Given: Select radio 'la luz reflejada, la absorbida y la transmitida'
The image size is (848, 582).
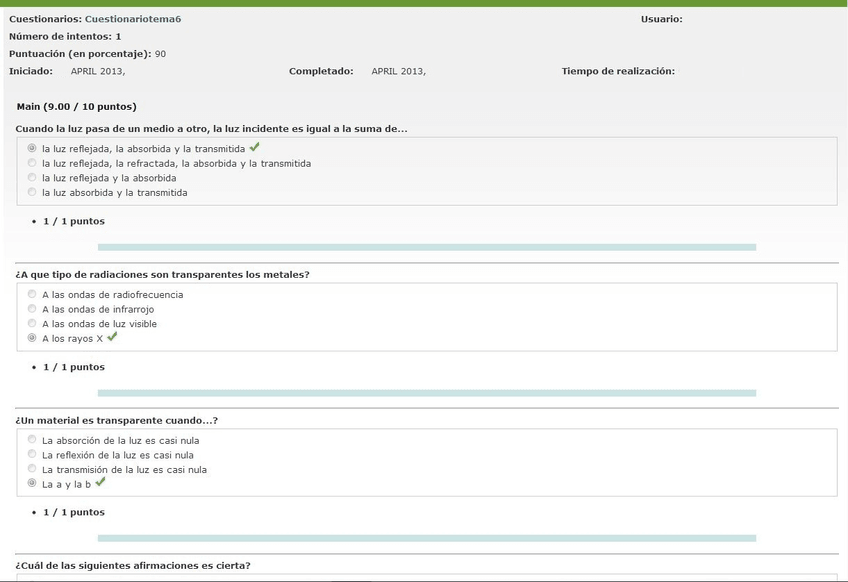Looking at the screenshot, I should 32,148.
